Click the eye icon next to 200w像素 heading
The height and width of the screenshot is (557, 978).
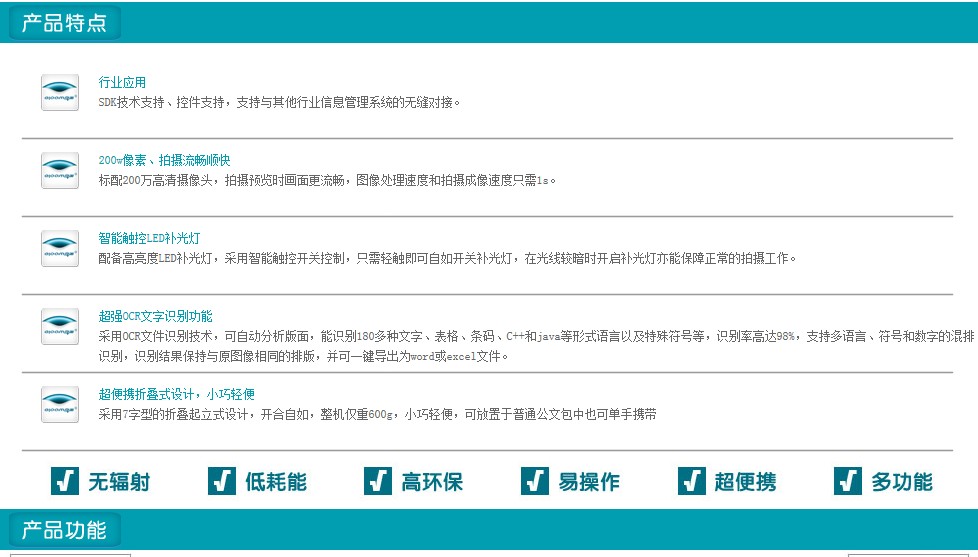(60, 170)
